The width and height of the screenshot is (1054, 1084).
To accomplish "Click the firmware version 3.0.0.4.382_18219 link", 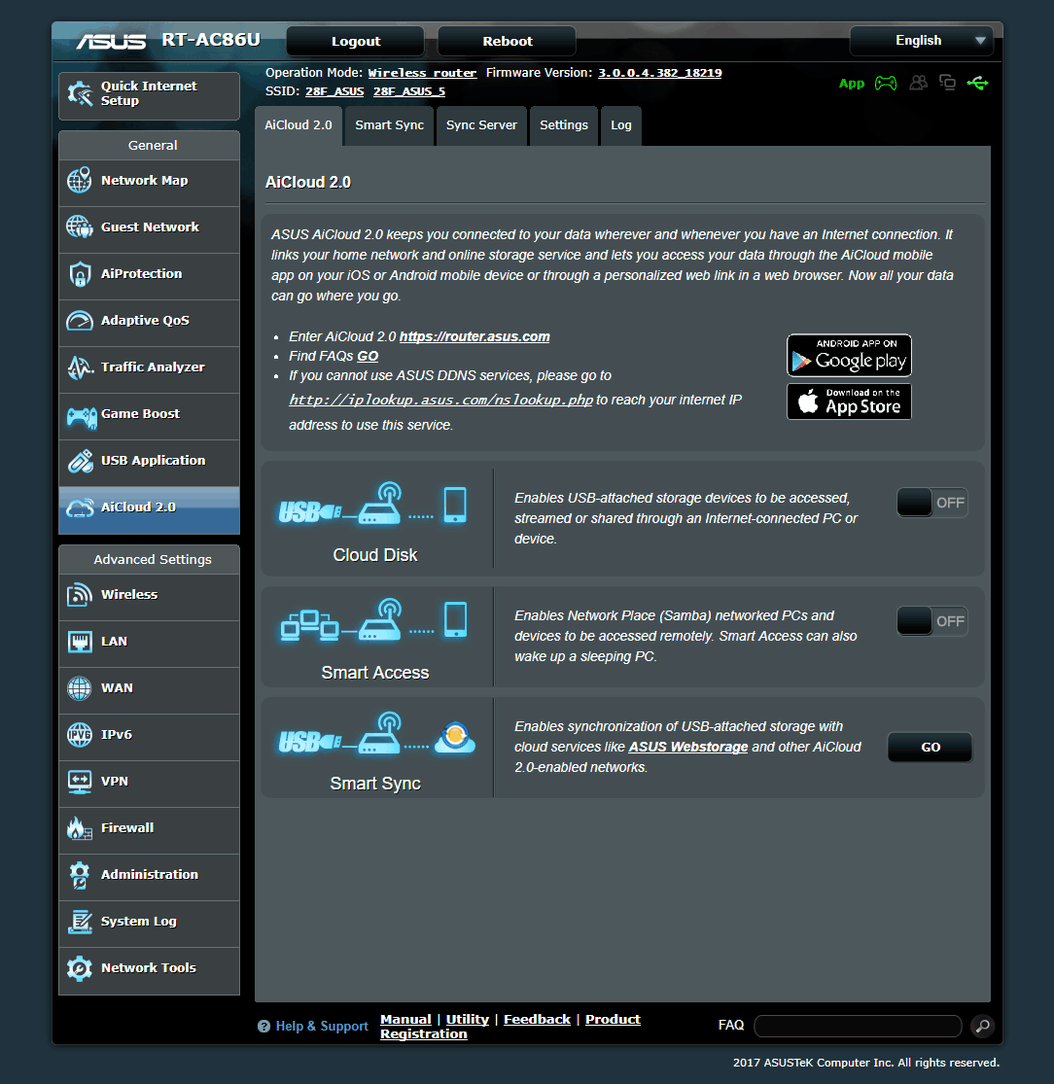I will [x=660, y=73].
